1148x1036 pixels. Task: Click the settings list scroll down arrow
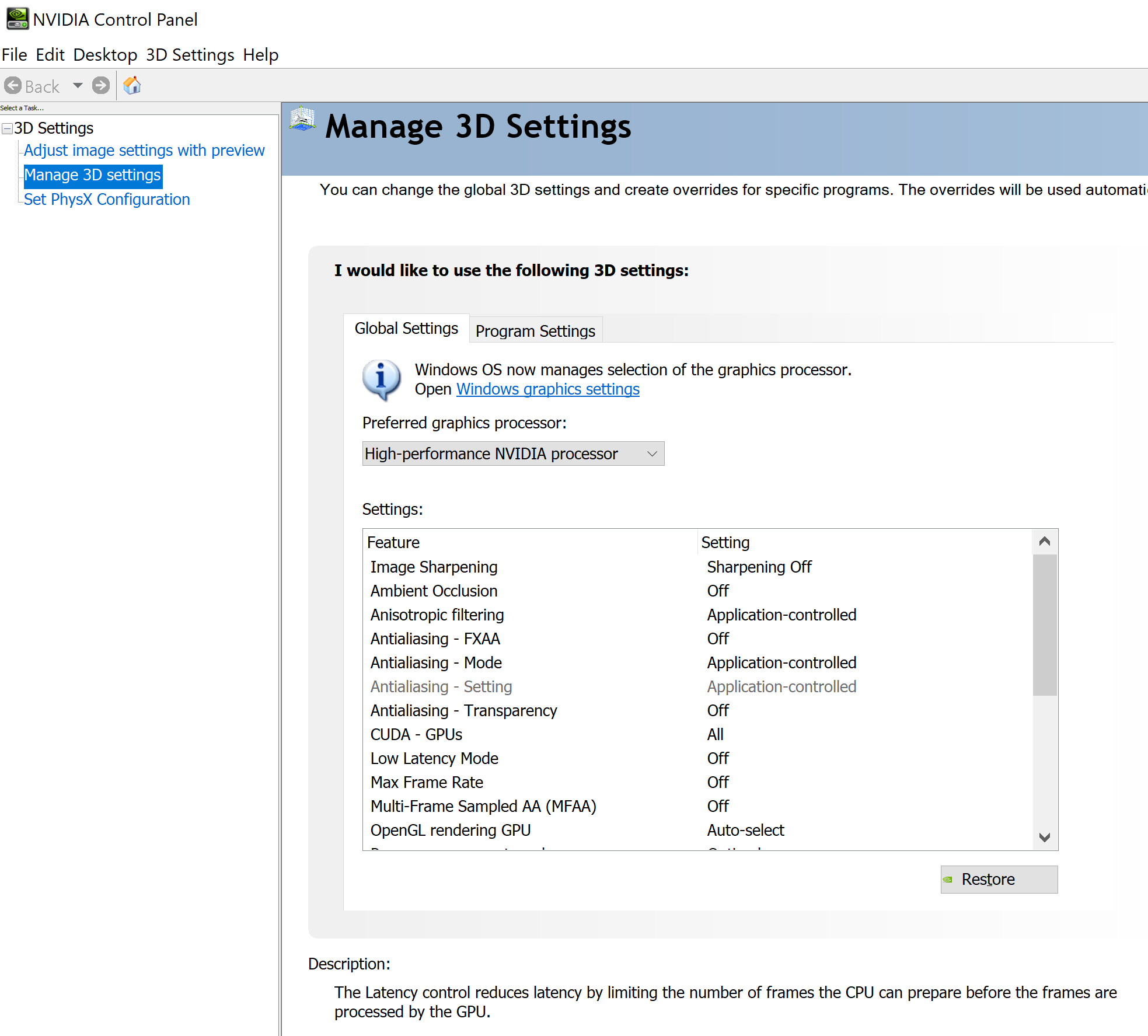click(1045, 838)
